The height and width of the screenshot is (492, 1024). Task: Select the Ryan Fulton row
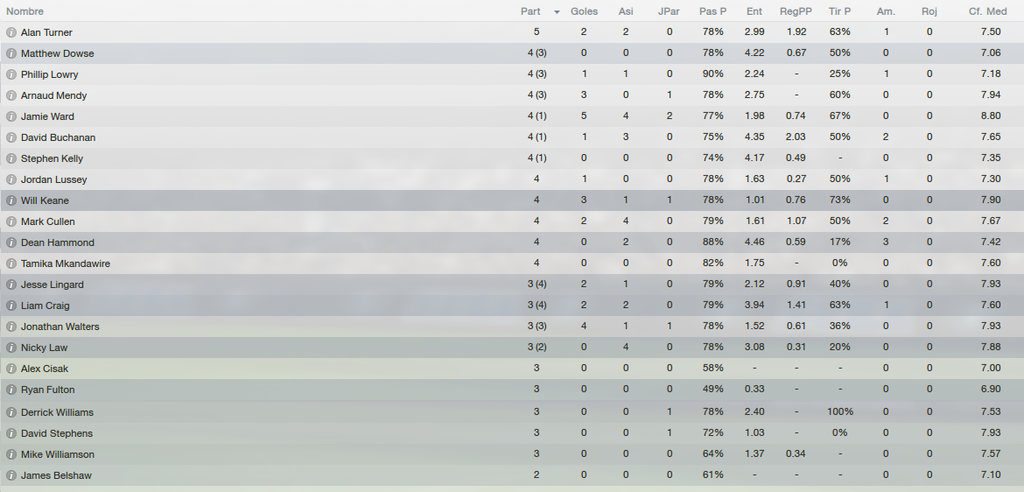pyautogui.click(x=512, y=389)
